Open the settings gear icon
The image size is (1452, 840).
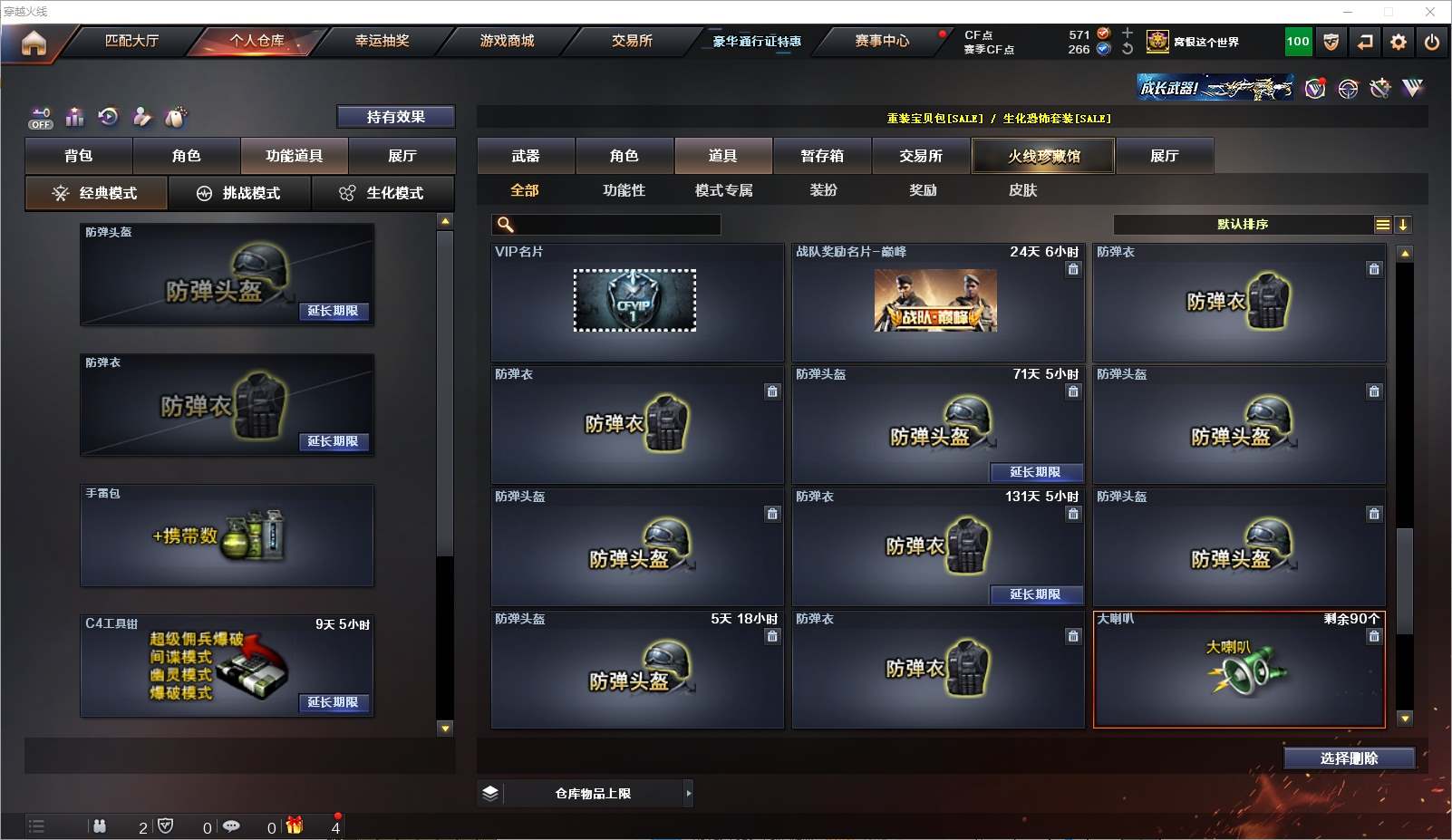point(1399,42)
